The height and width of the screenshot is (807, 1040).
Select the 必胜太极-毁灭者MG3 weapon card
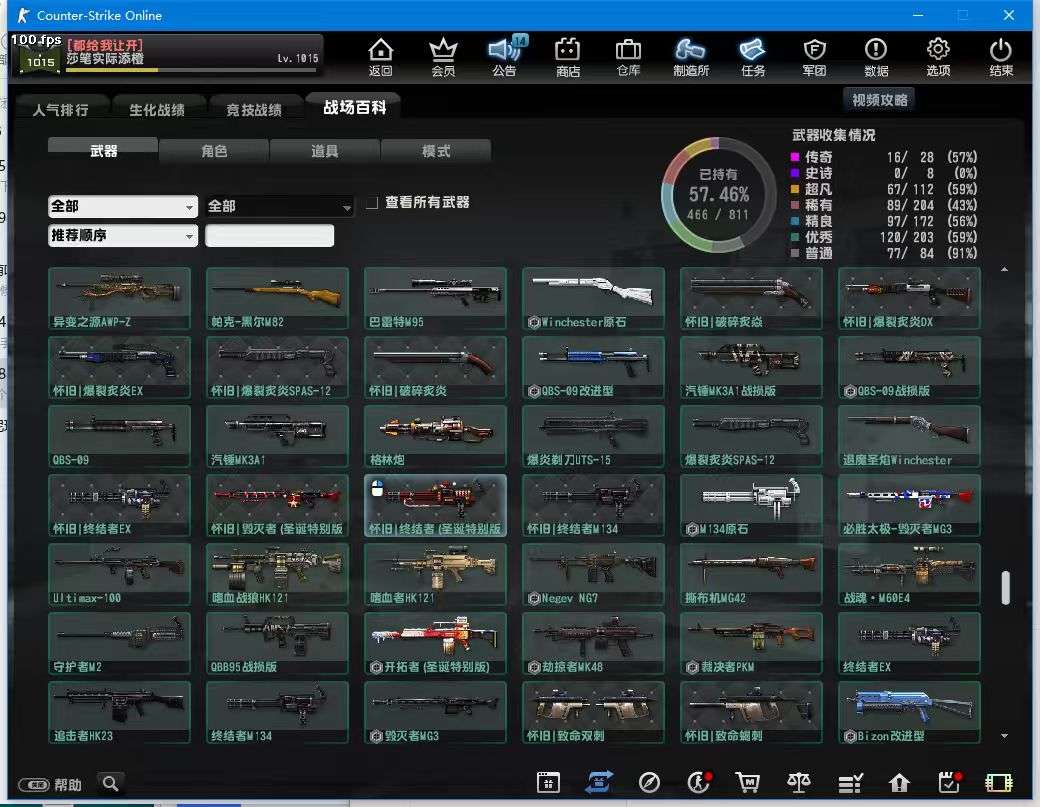click(x=909, y=505)
